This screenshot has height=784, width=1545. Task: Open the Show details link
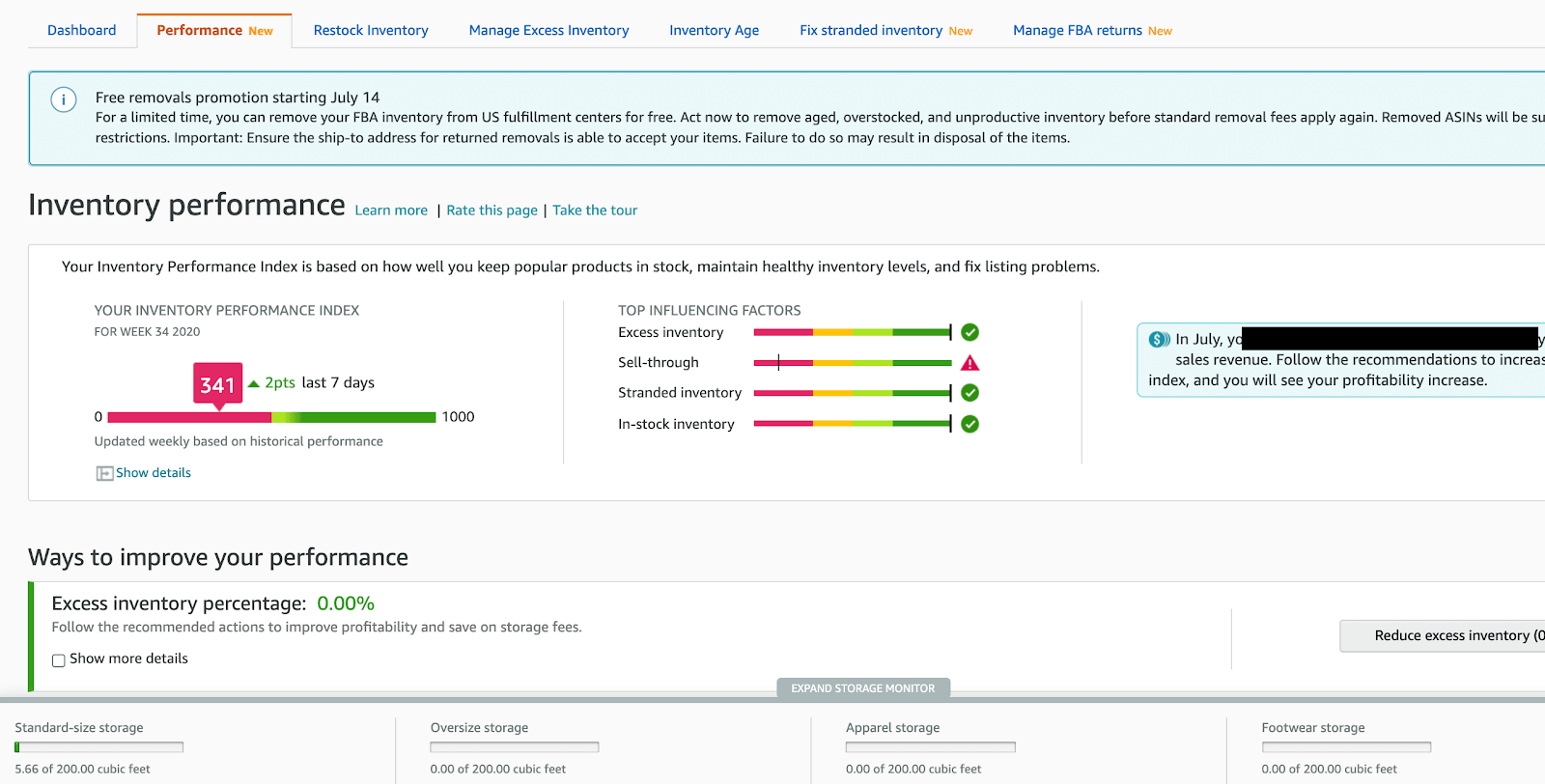tap(154, 473)
